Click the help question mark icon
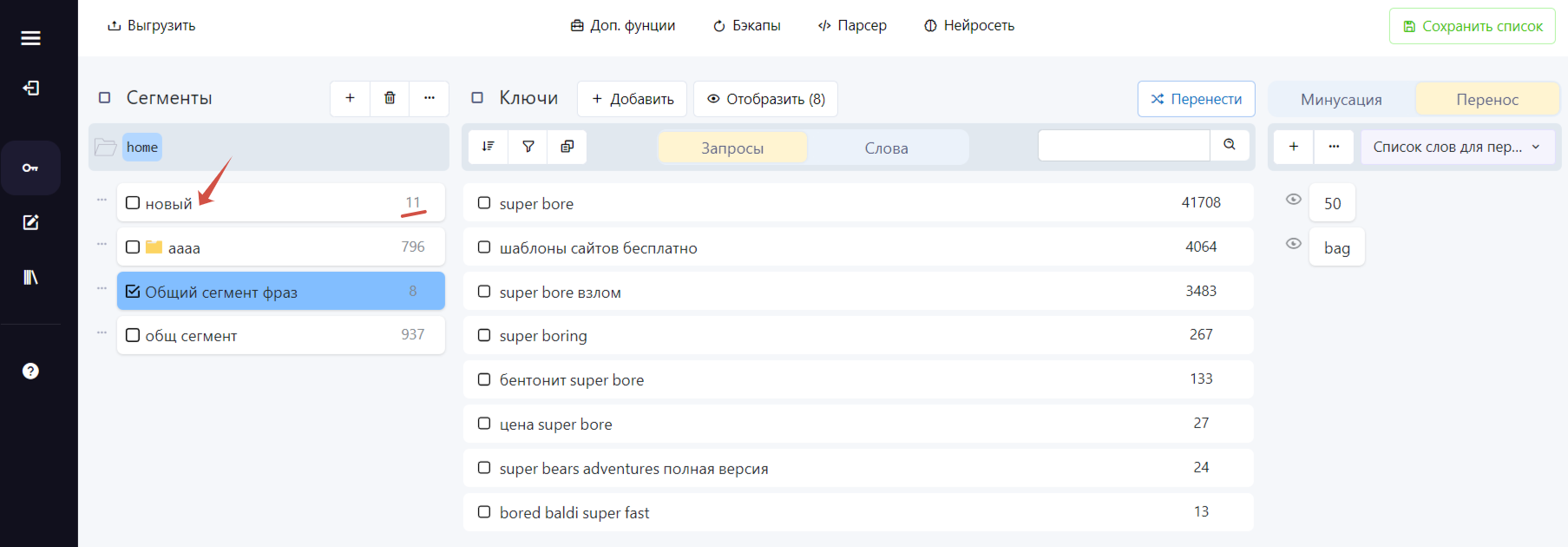This screenshot has width=1568, height=547. click(30, 371)
